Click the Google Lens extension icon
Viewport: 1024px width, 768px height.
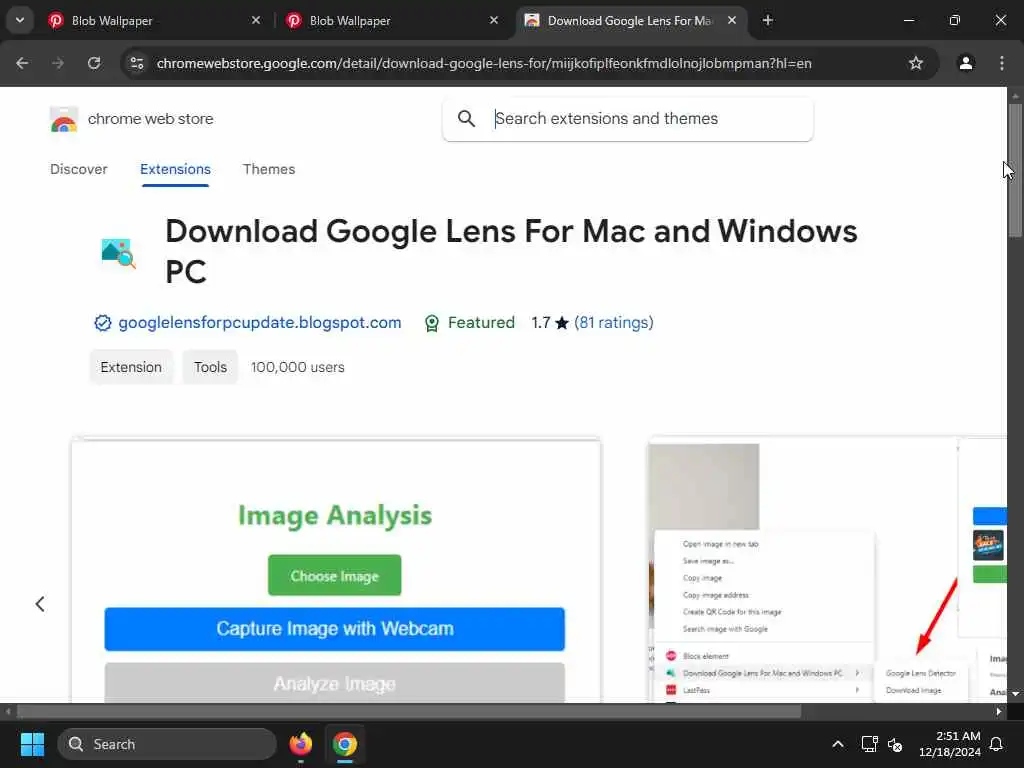coord(118,253)
